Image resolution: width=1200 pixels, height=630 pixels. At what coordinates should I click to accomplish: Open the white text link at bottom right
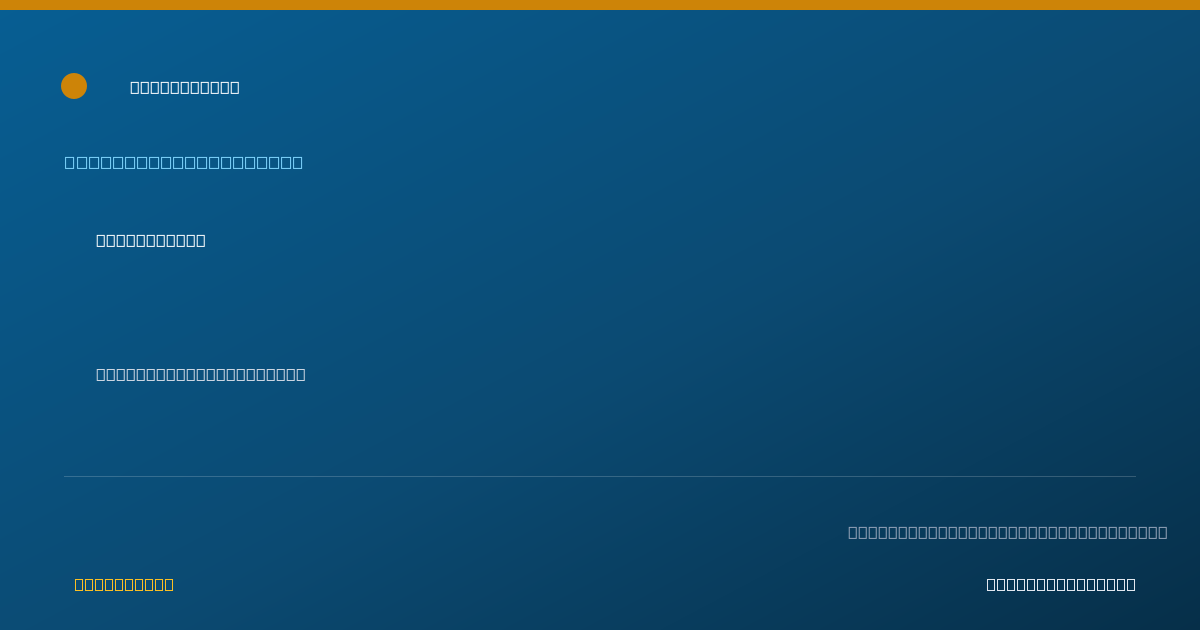[x=1061, y=584]
